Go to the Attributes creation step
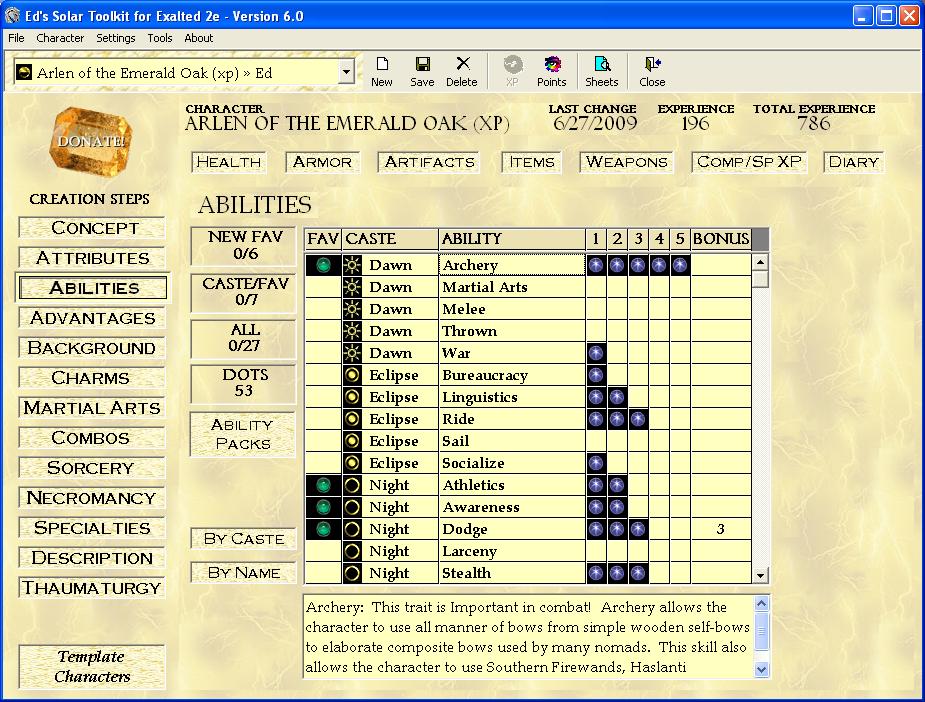Screen dimensions: 925x702 point(92,258)
